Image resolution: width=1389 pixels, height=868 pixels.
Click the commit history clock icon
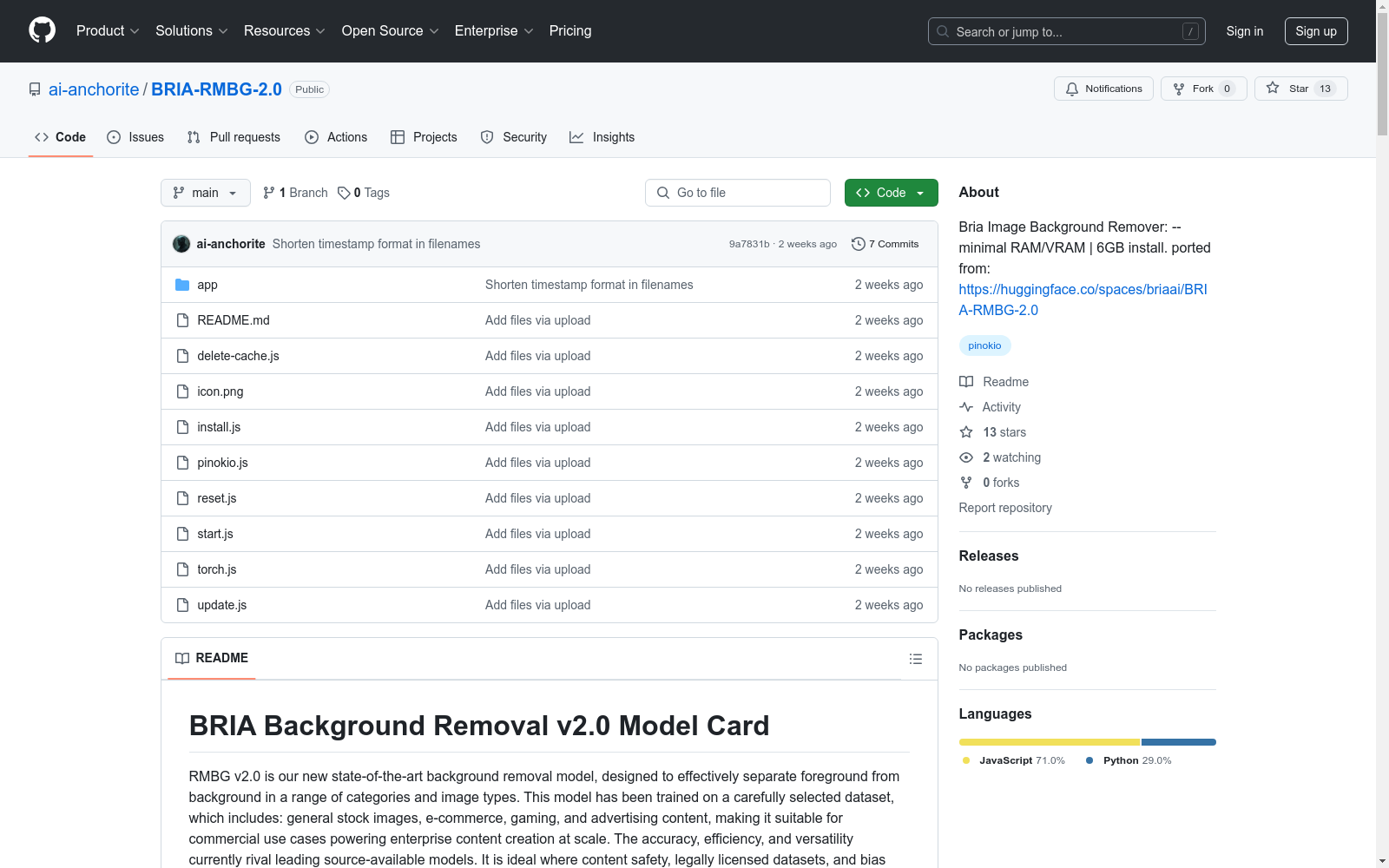point(859,244)
